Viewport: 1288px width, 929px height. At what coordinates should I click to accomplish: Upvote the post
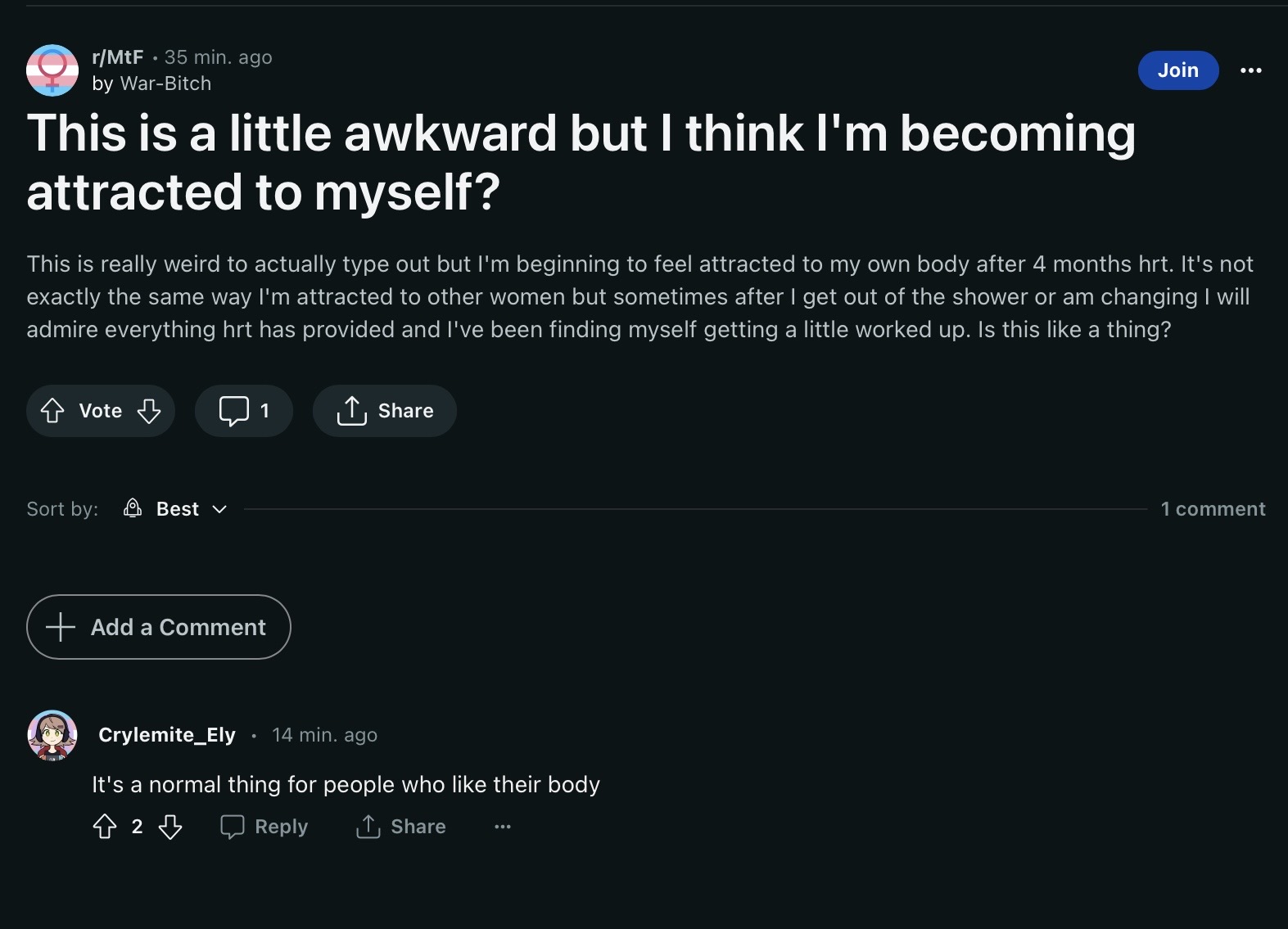point(52,410)
